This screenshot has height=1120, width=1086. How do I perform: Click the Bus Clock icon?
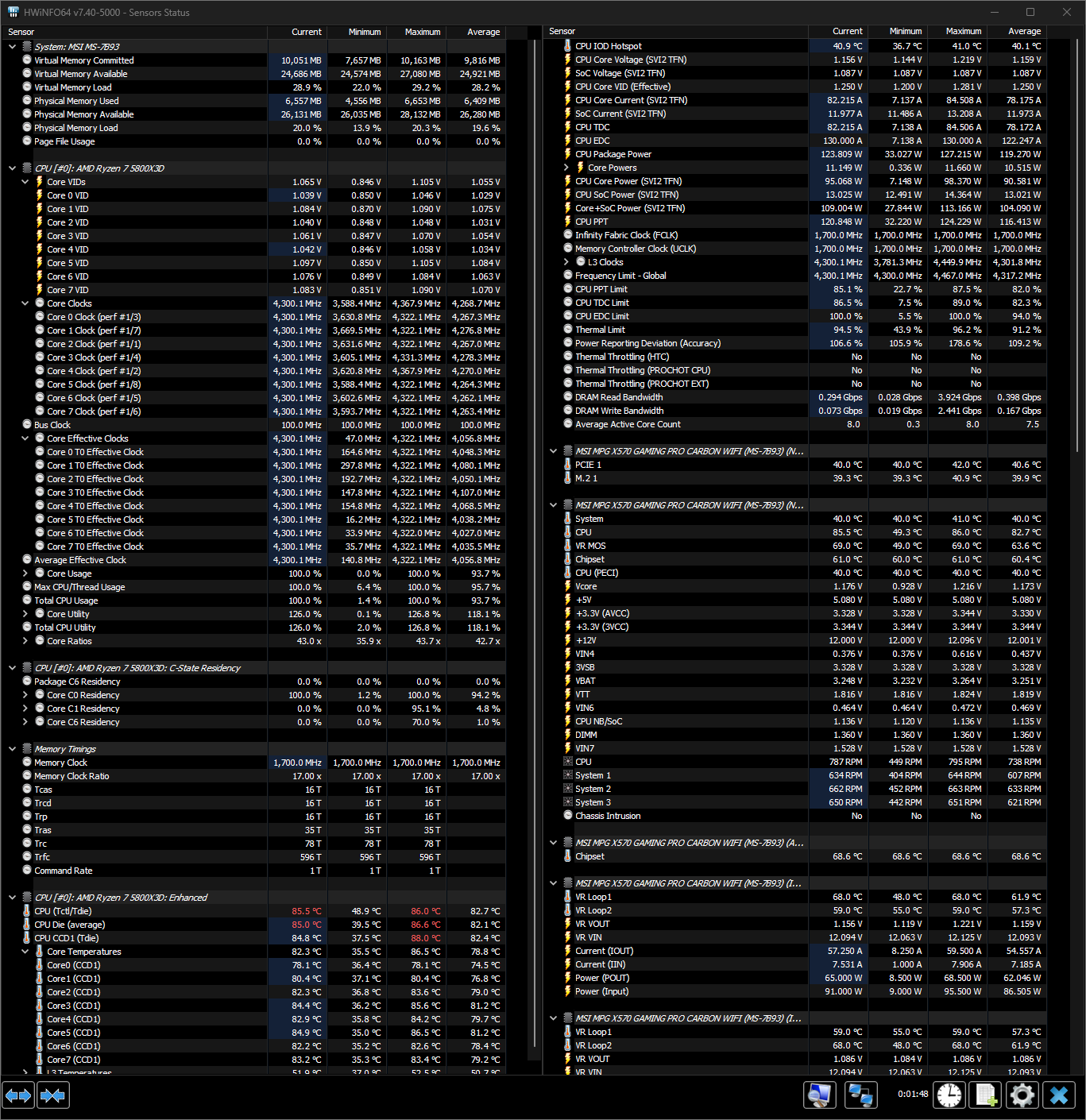tap(27, 425)
